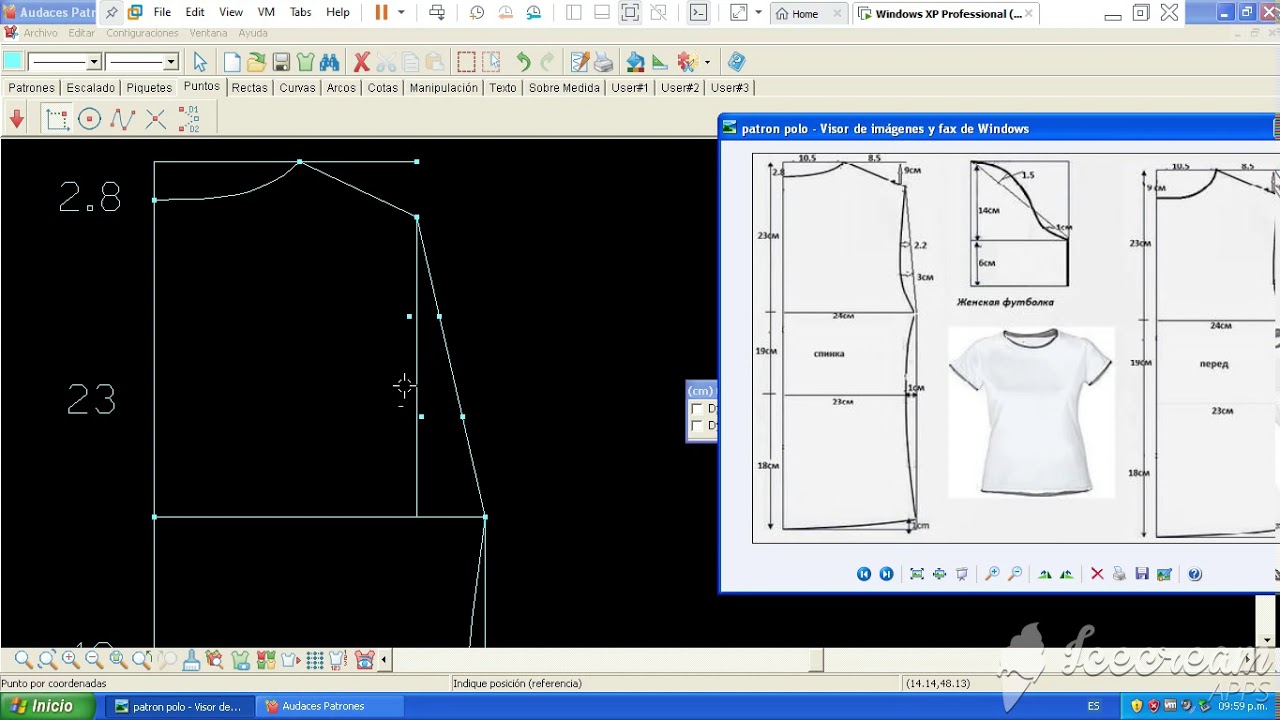Image resolution: width=1280 pixels, height=720 pixels.
Task: Zoom out with the minus magnifier in Audaces
Action: coord(94,660)
